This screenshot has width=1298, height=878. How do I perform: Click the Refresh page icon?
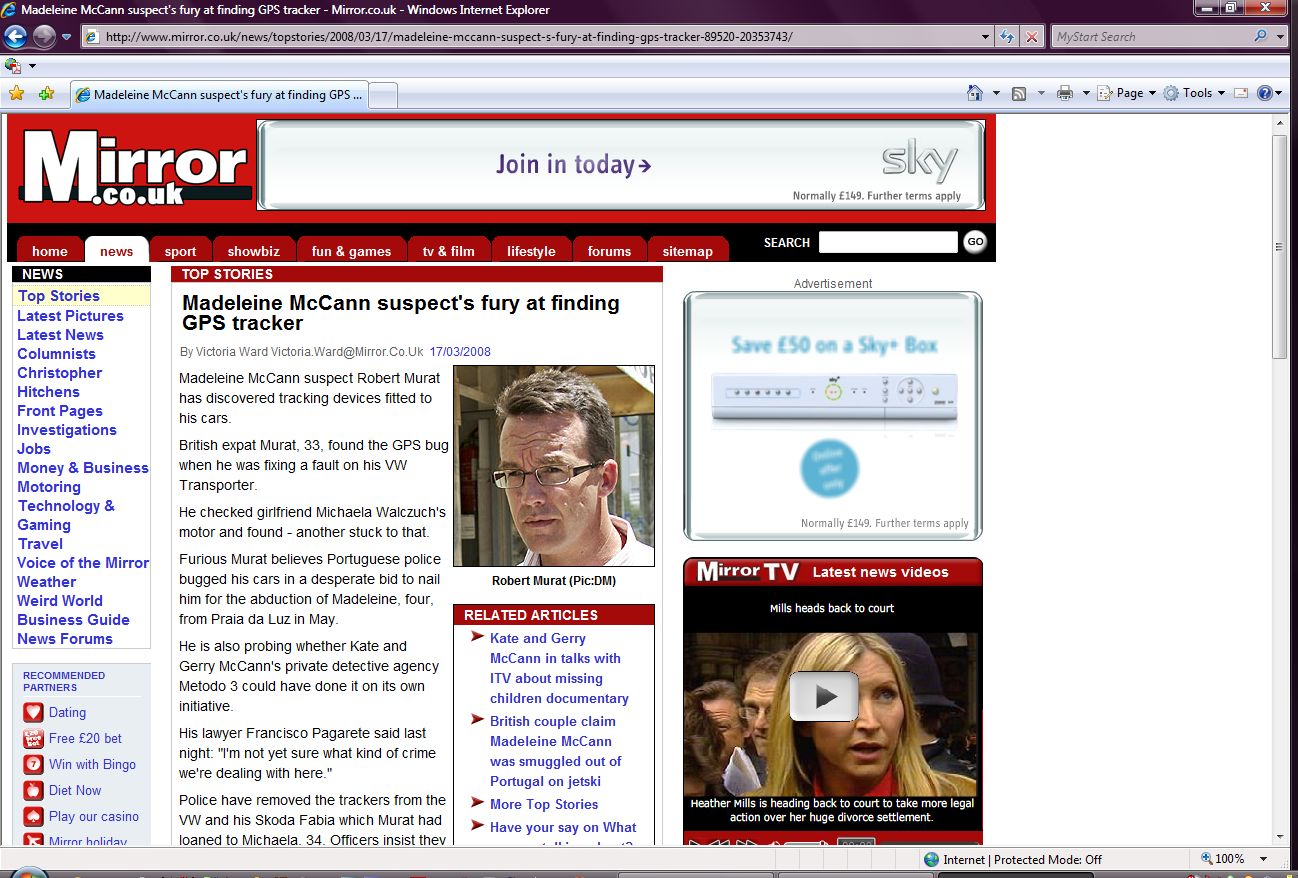pyautogui.click(x=1008, y=37)
